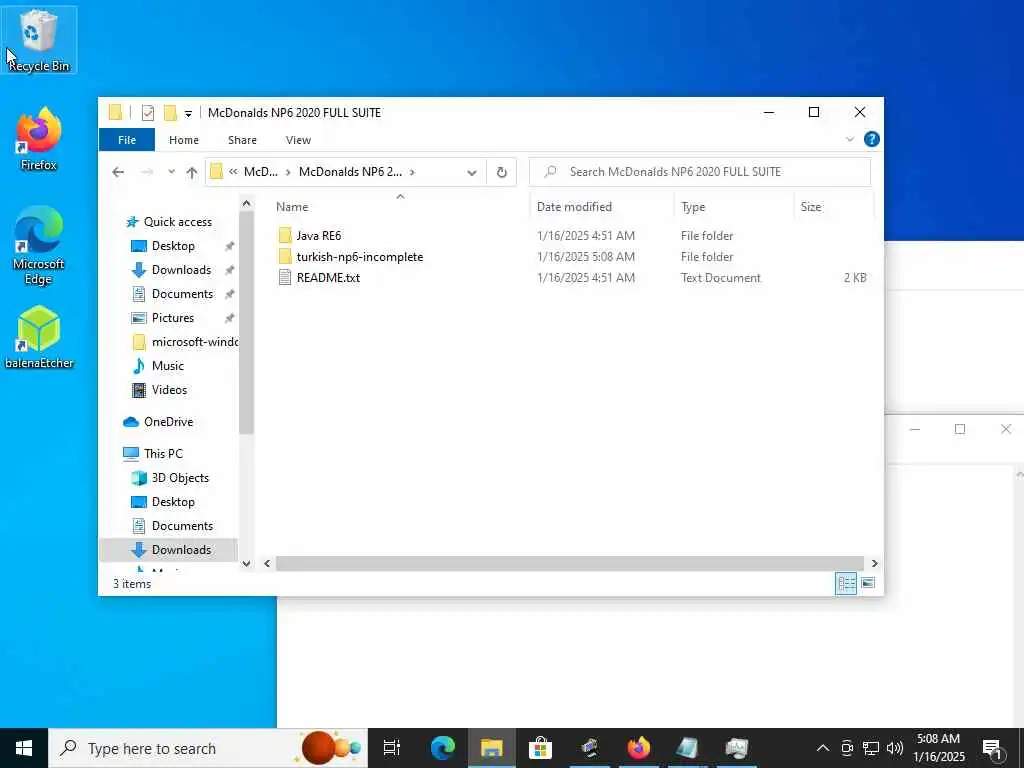Click the New folder quick access toolbar icon
The height and width of the screenshot is (768, 1024).
(x=170, y=113)
